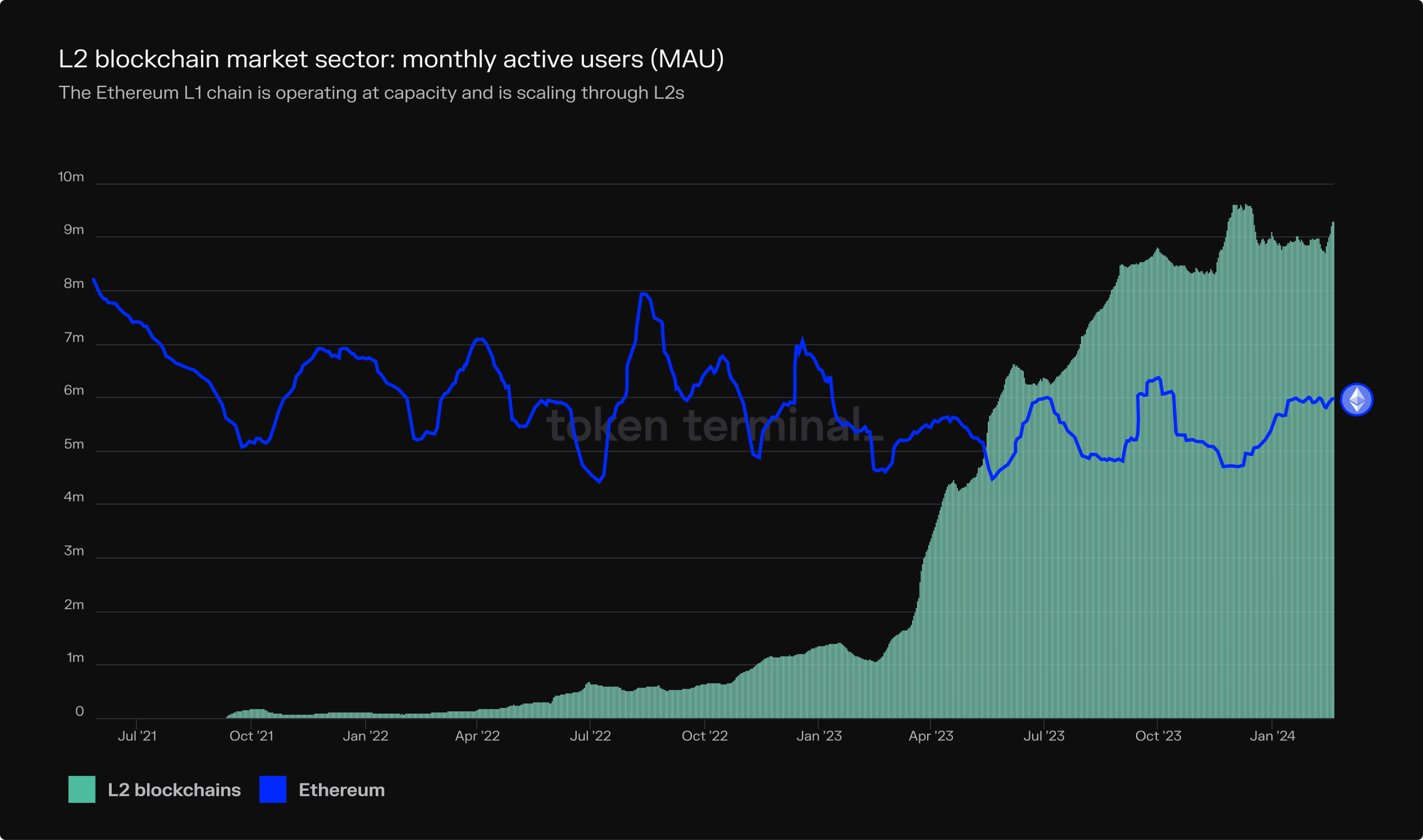
Task: Click the blue Ethereum legend swatch
Action: tap(273, 789)
